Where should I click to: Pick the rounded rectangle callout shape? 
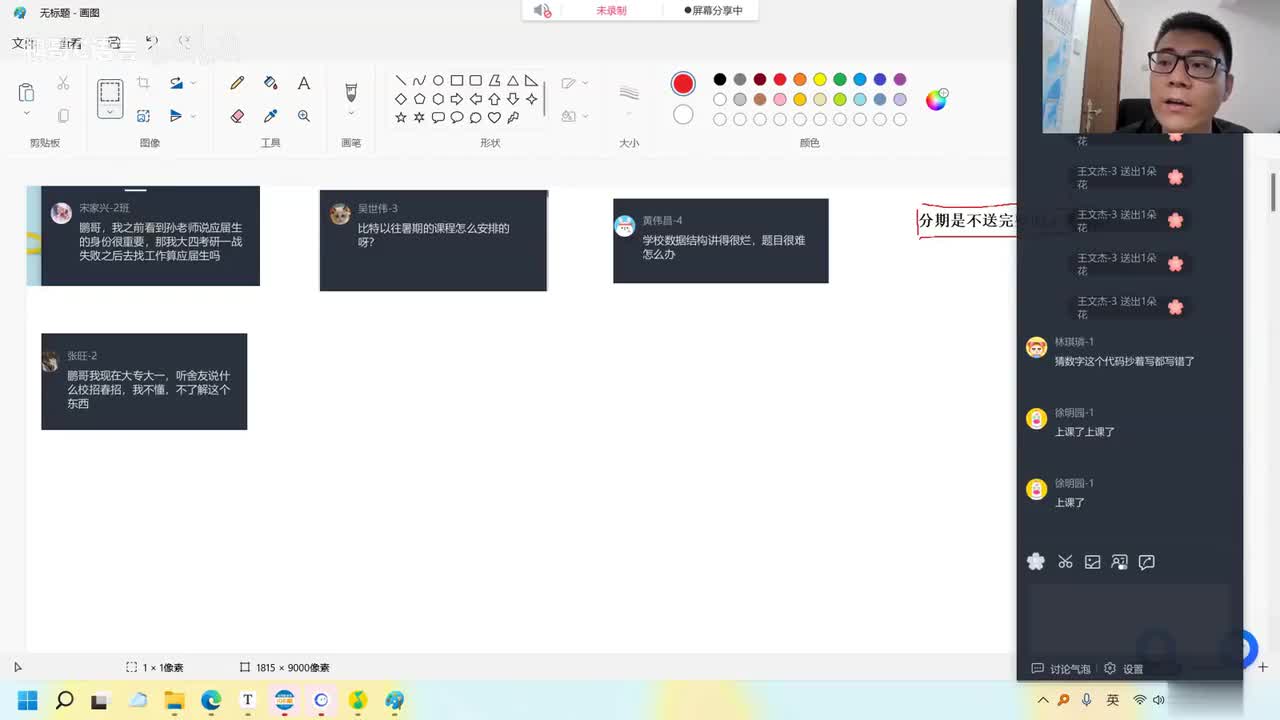(x=438, y=117)
